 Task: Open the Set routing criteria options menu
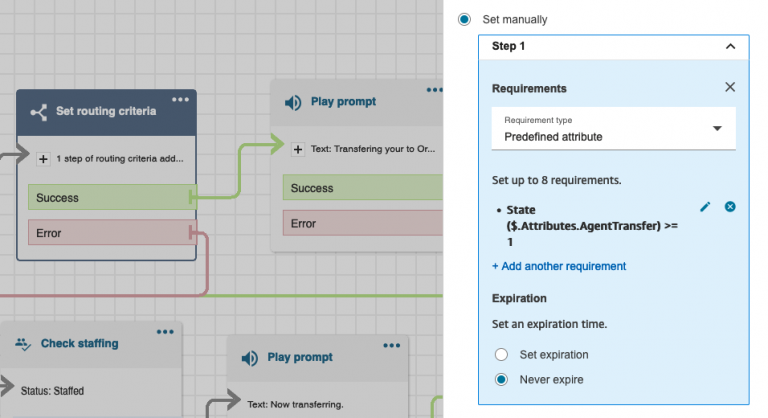[x=180, y=99]
